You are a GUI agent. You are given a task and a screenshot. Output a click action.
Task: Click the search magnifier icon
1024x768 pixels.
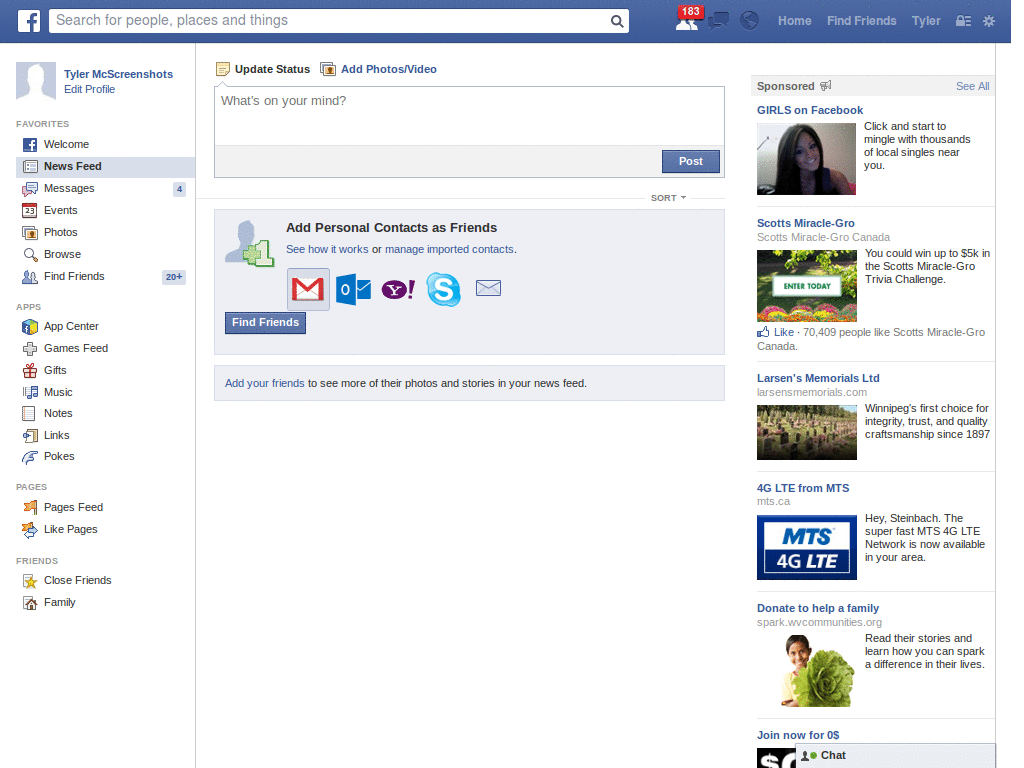616,21
